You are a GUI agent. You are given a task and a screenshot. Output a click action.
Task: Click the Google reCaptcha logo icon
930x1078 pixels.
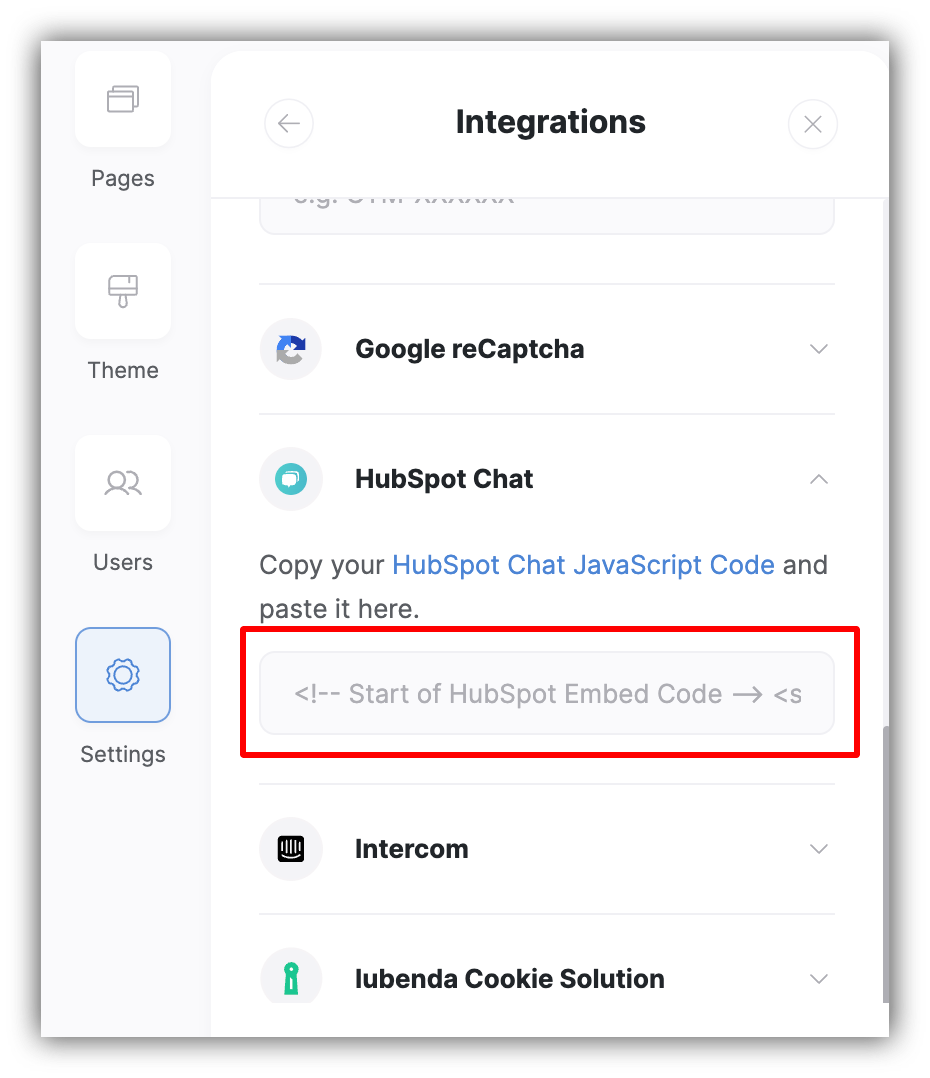[290, 349]
